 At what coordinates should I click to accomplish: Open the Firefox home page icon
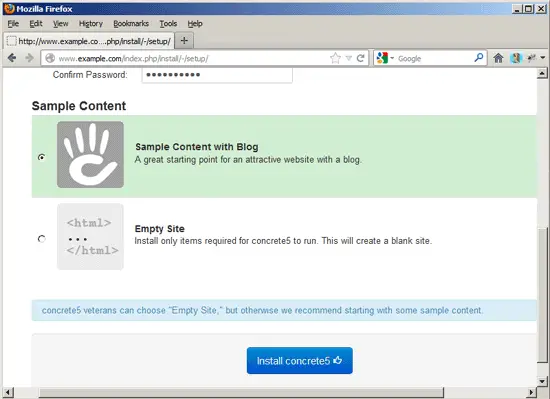[x=498, y=58]
